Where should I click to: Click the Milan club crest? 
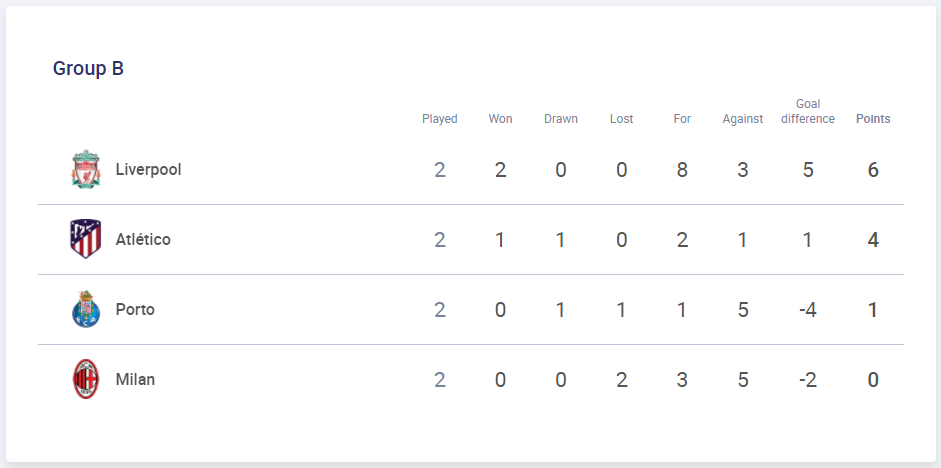(x=86, y=379)
